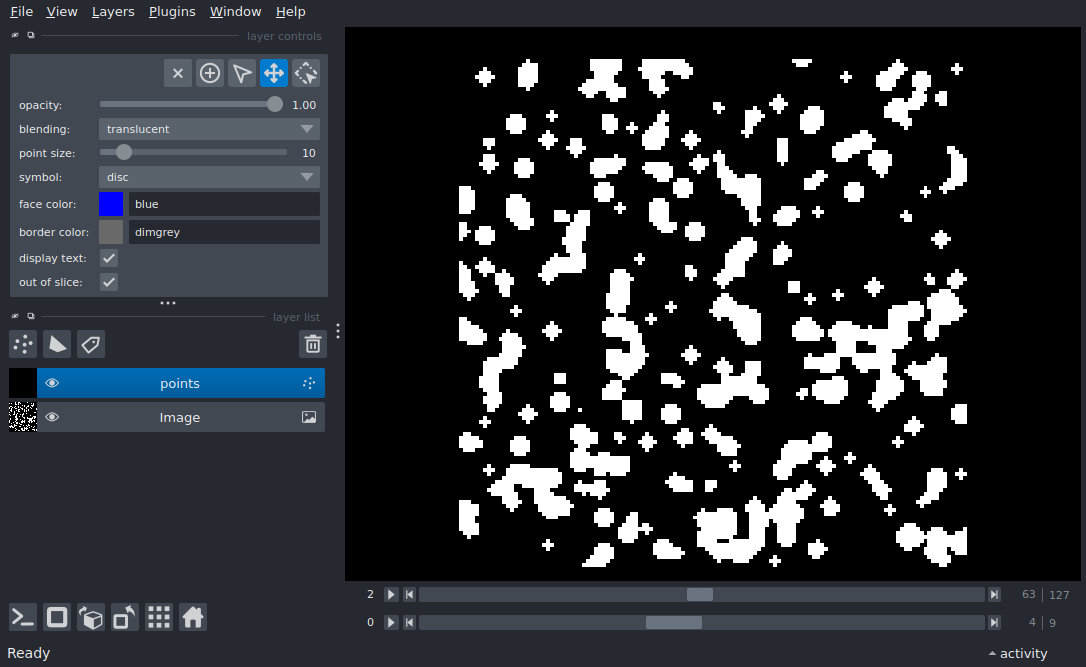The image size is (1086, 667).
Task: Reset view with the home icon
Action: click(x=193, y=617)
